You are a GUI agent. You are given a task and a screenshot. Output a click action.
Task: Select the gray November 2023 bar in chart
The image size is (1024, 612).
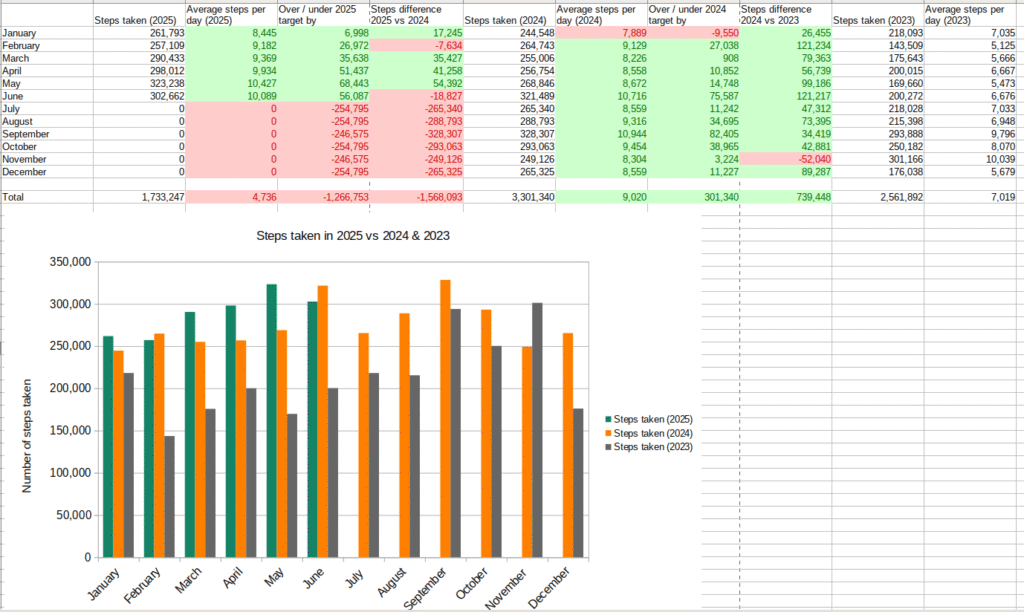[x=537, y=430]
